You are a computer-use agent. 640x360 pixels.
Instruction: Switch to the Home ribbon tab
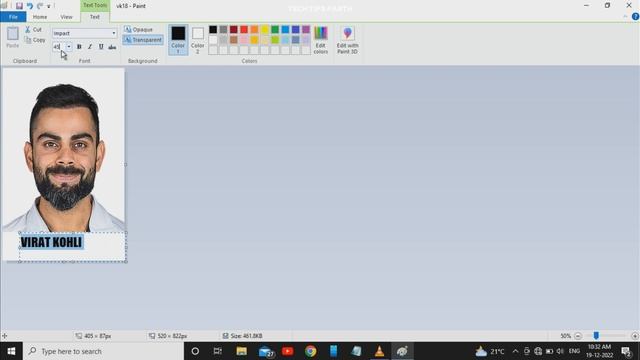(x=40, y=17)
